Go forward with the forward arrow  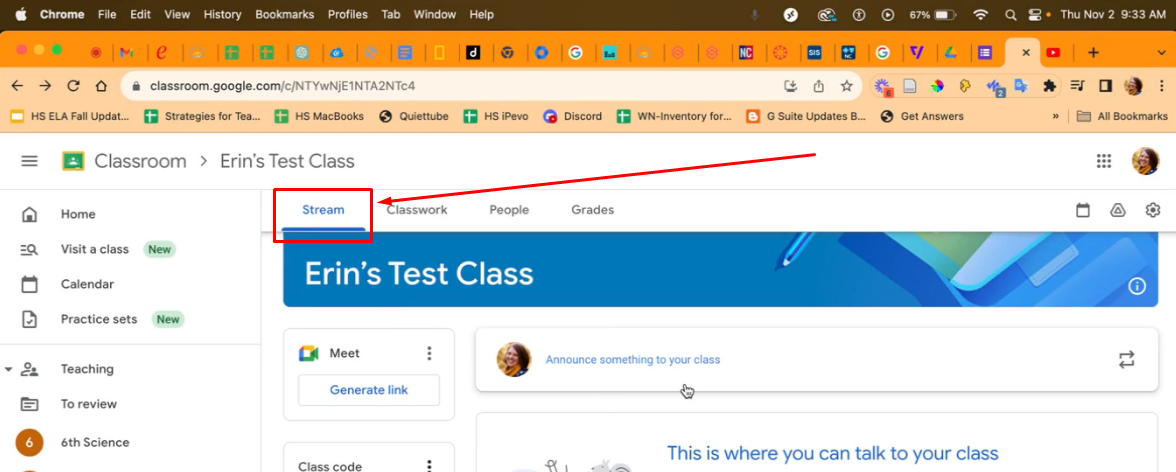click(x=45, y=86)
